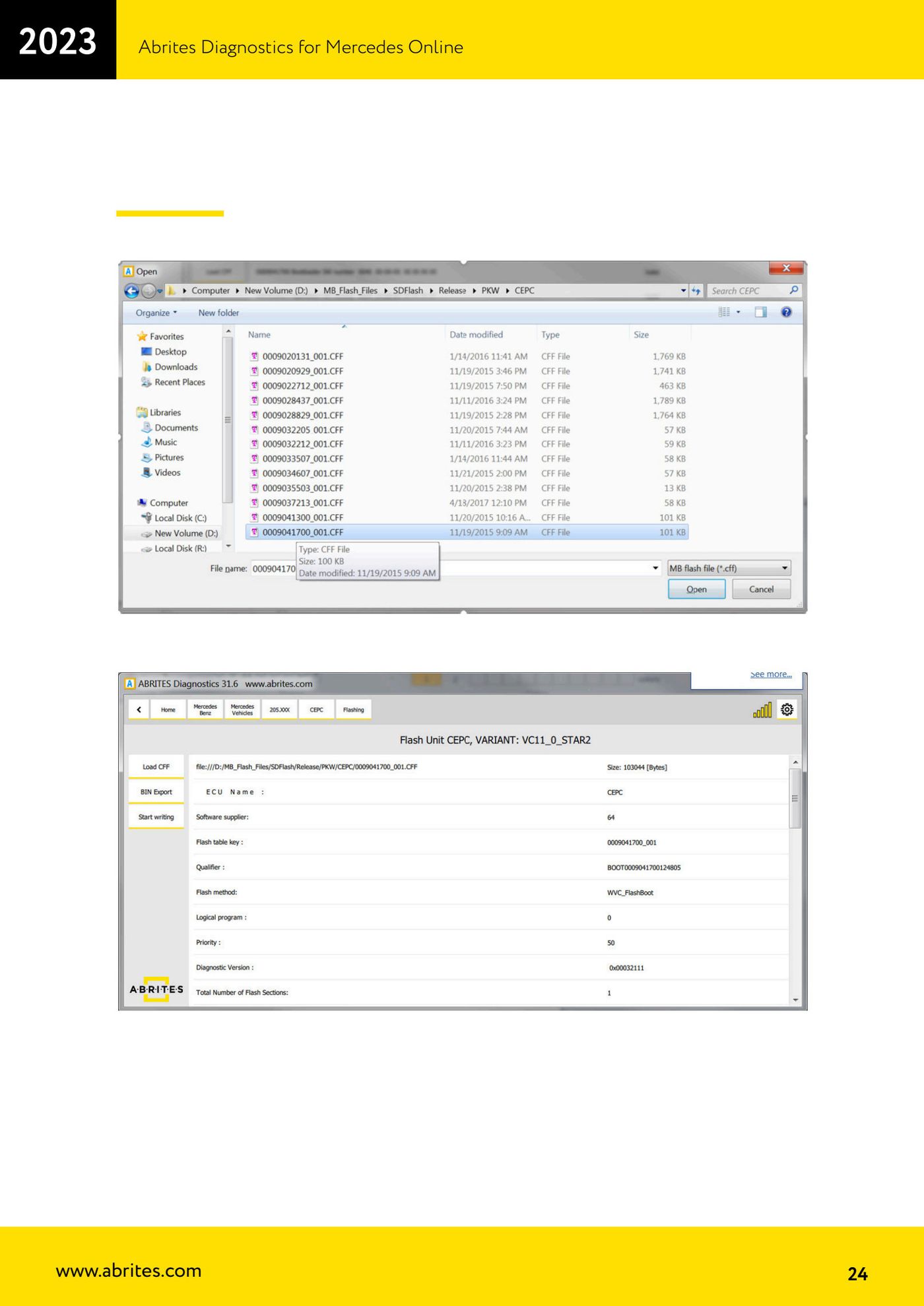Click the Local Disk (C:) drive icon
Screen dimensions: 924x1306
pyautogui.click(x=147, y=518)
